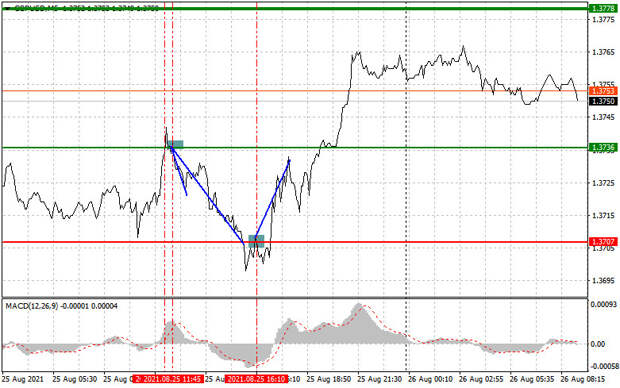Click the 26 Aug 08:15 time label

[x=582, y=379]
